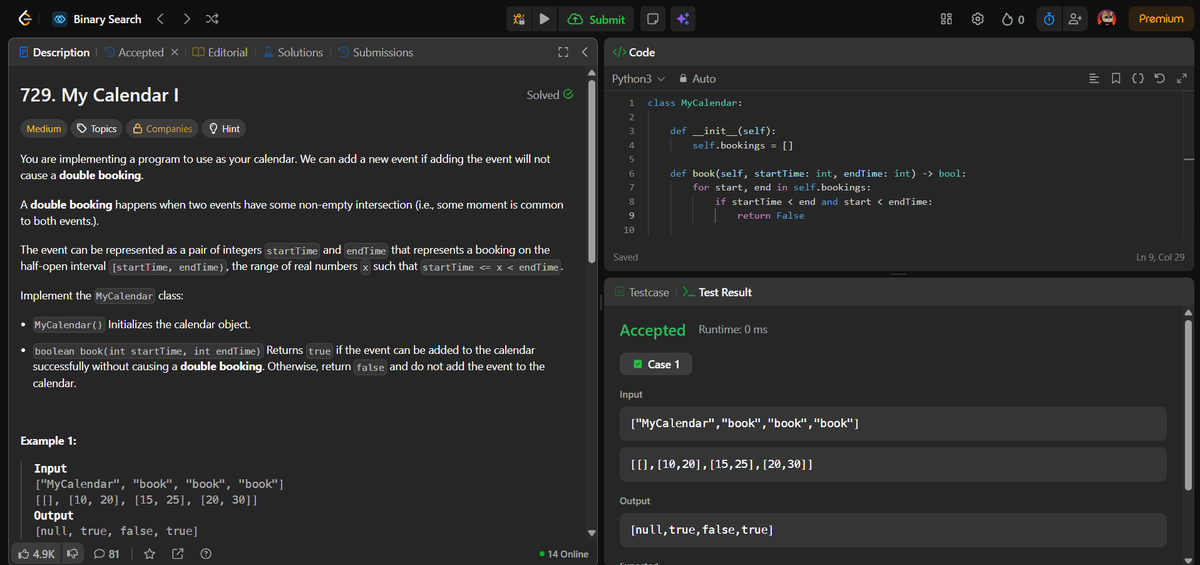Click the Medium difficulty badge
Viewport: 1200px width, 565px height.
tap(44, 128)
